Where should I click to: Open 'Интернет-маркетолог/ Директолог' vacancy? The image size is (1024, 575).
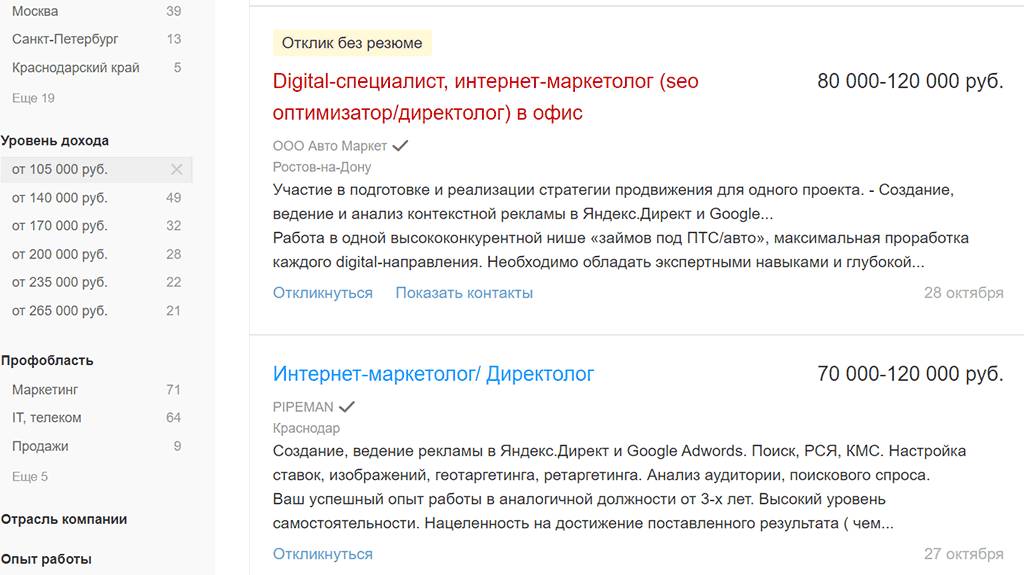pyautogui.click(x=433, y=374)
